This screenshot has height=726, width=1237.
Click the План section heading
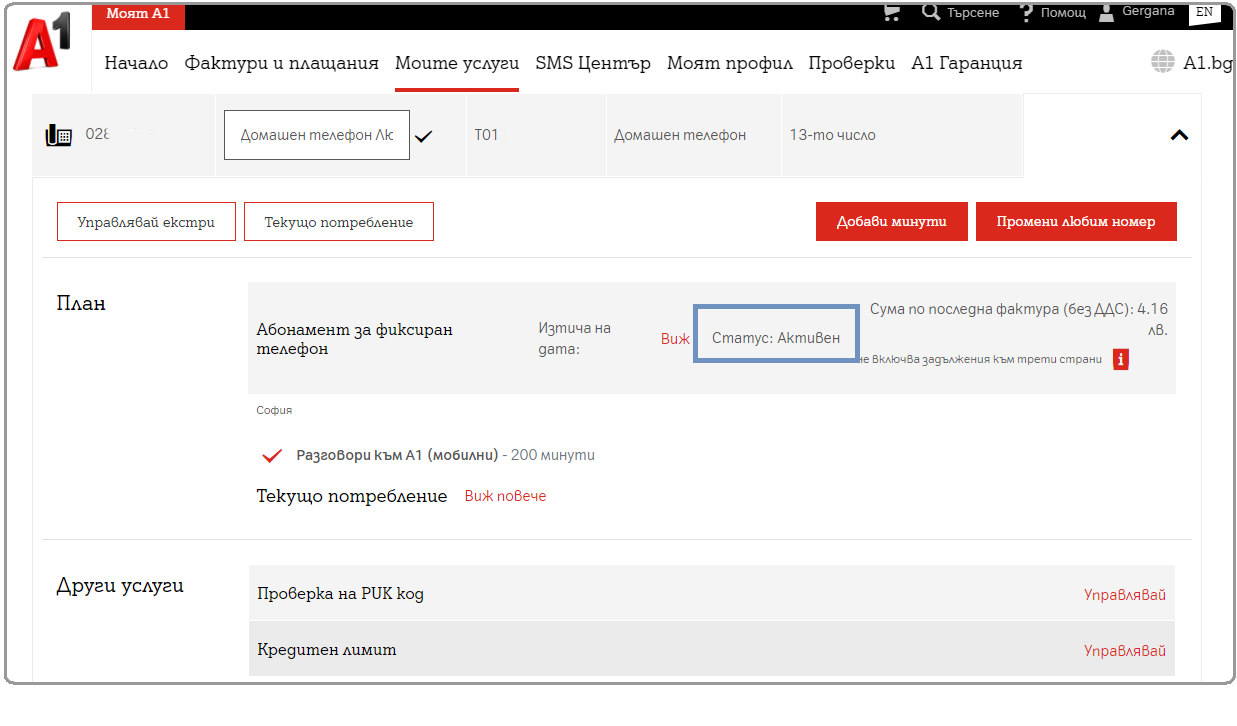click(81, 304)
